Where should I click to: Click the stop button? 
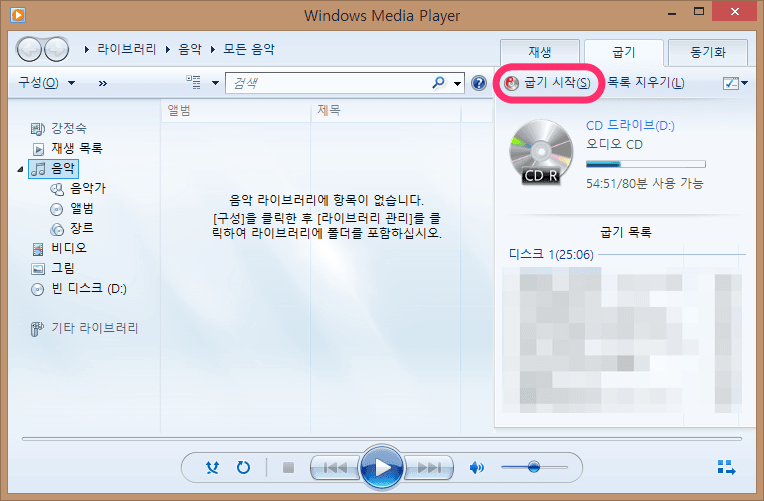click(288, 467)
